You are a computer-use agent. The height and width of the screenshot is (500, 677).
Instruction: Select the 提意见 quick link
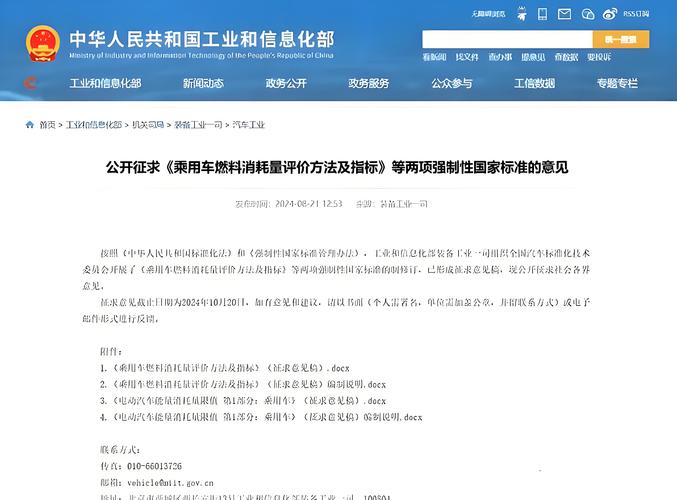coord(533,57)
